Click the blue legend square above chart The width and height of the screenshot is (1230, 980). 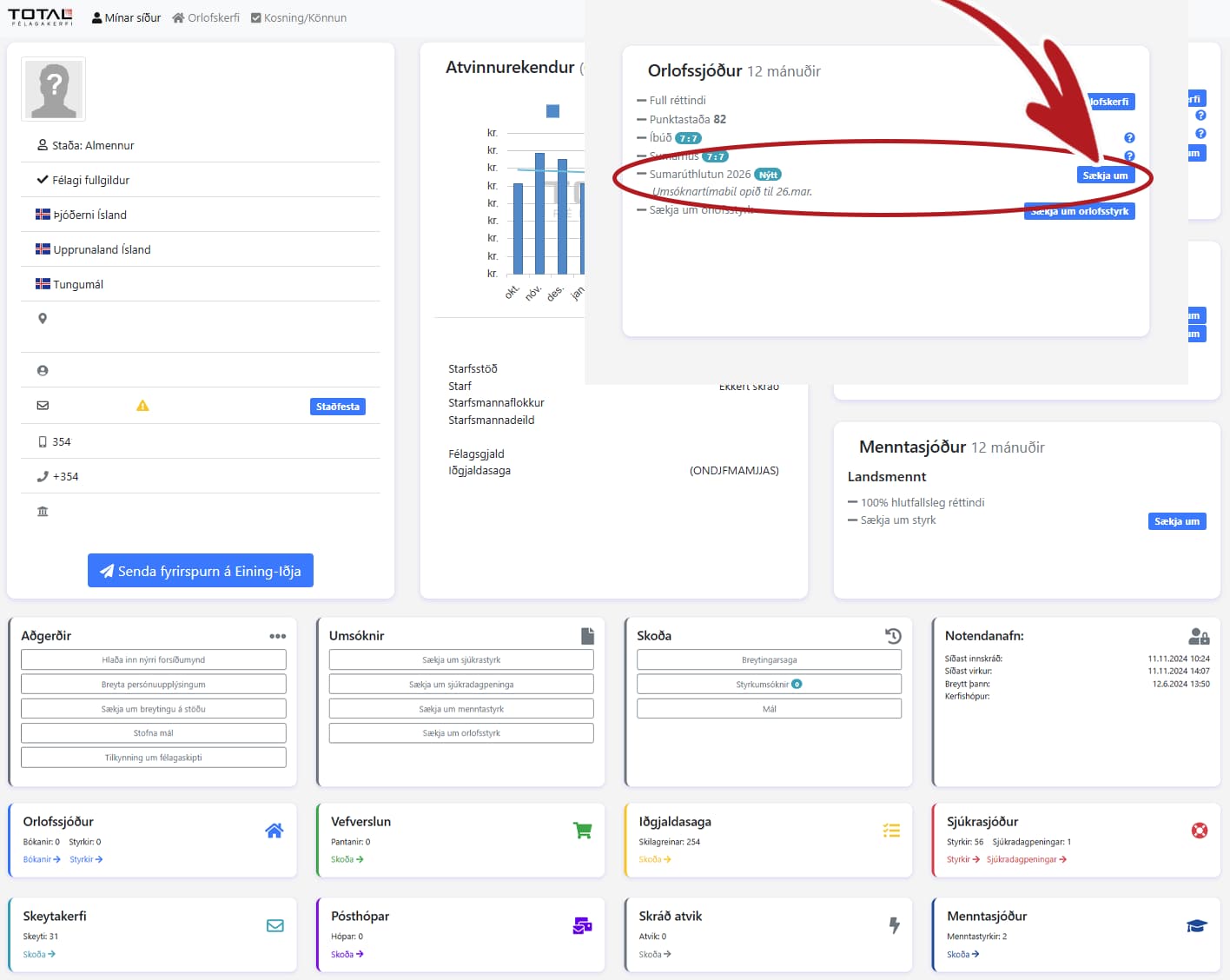[552, 111]
